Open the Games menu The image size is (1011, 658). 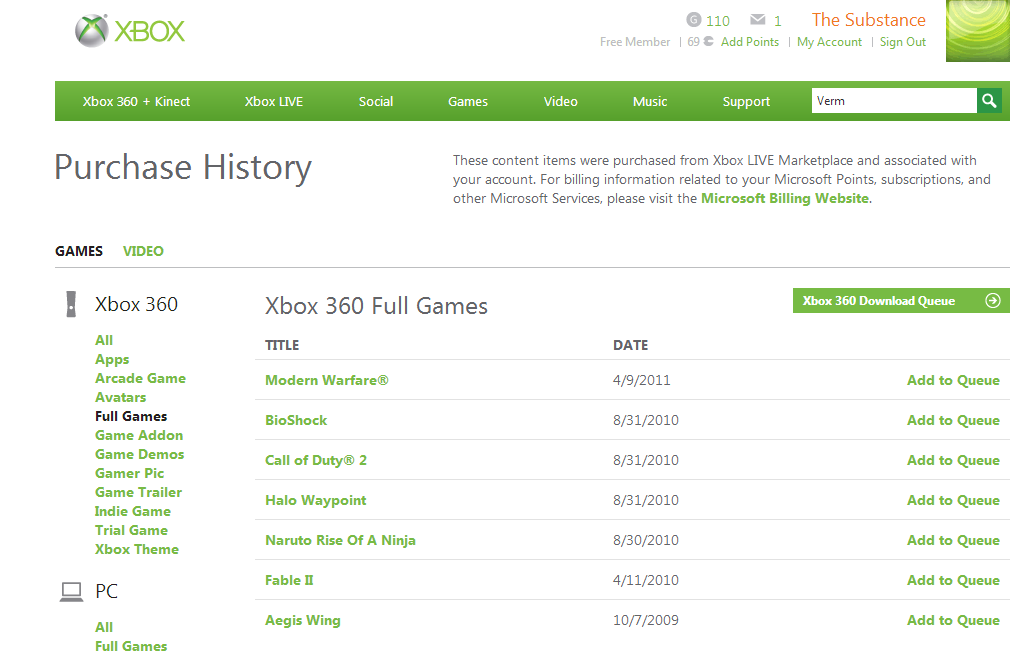(x=468, y=101)
